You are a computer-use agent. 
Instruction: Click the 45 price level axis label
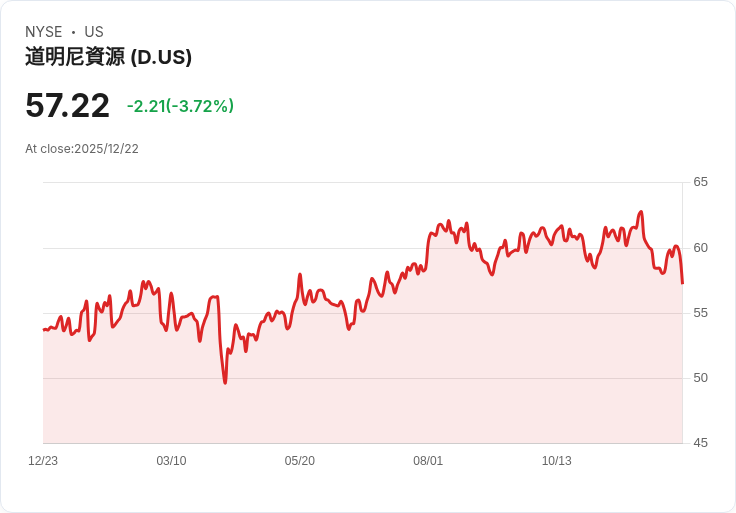pos(700,443)
